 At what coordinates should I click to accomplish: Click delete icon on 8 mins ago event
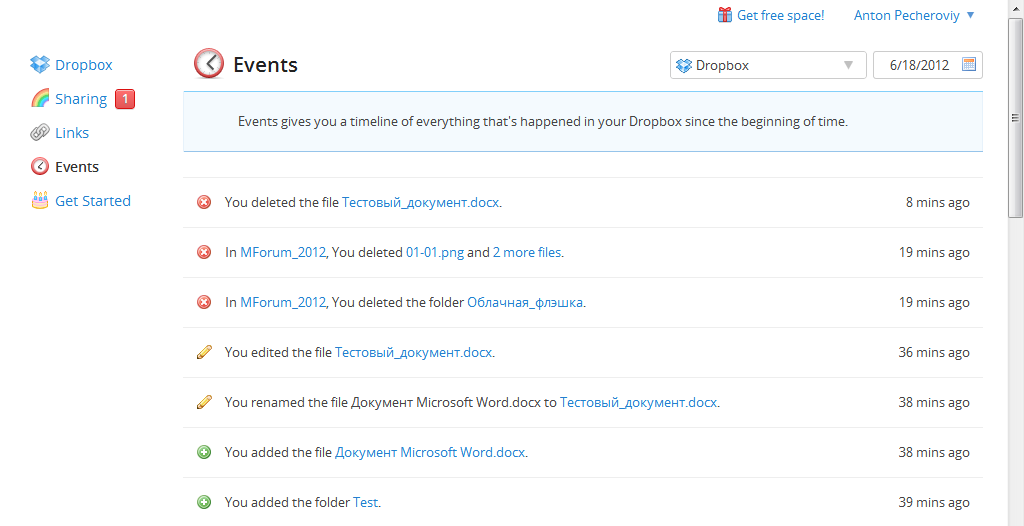coord(204,203)
